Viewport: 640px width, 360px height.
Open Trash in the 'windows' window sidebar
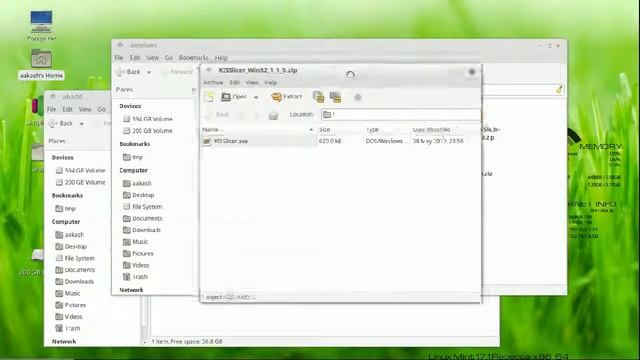(x=136, y=277)
